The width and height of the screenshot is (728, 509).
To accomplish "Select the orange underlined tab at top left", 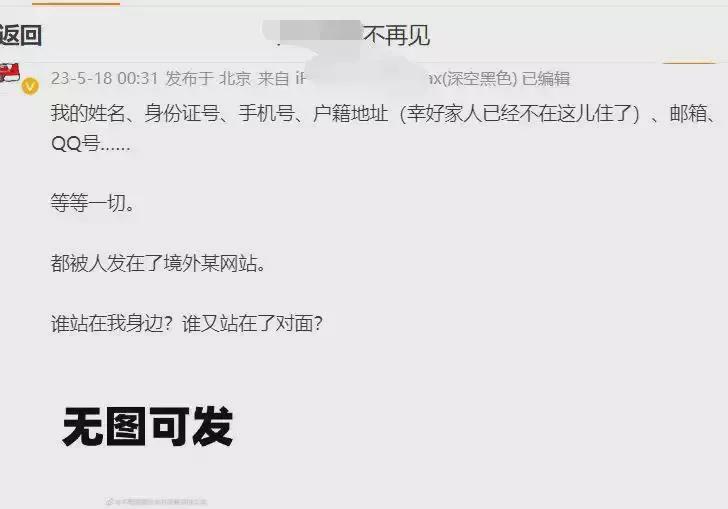I will pos(76,3).
